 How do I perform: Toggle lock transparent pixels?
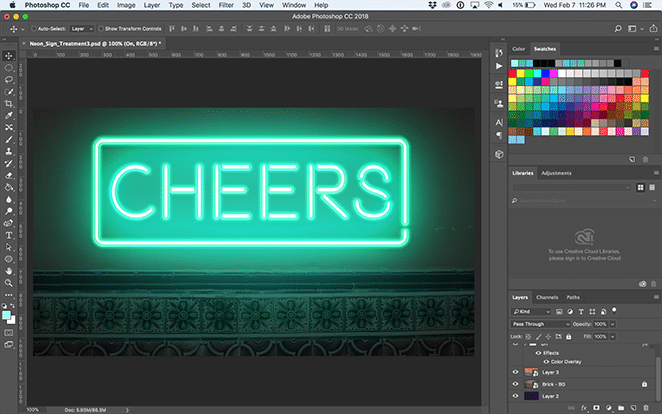tap(528, 336)
